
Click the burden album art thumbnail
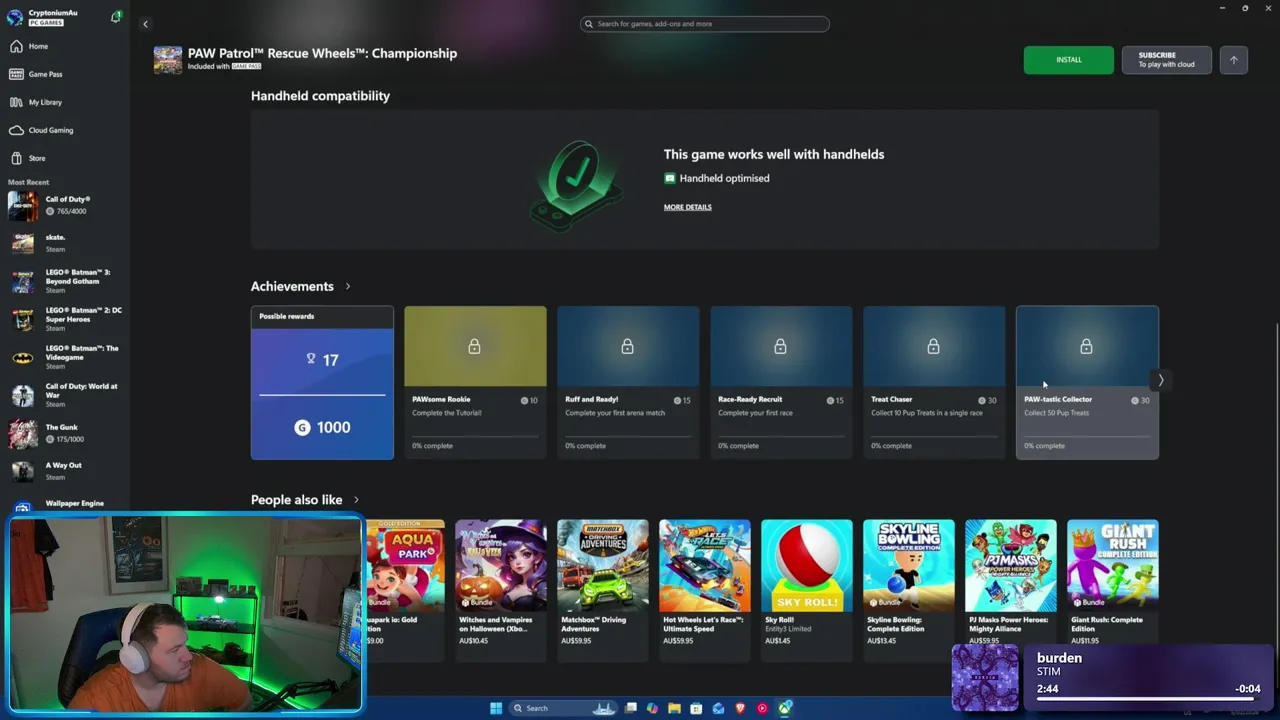[985, 677]
